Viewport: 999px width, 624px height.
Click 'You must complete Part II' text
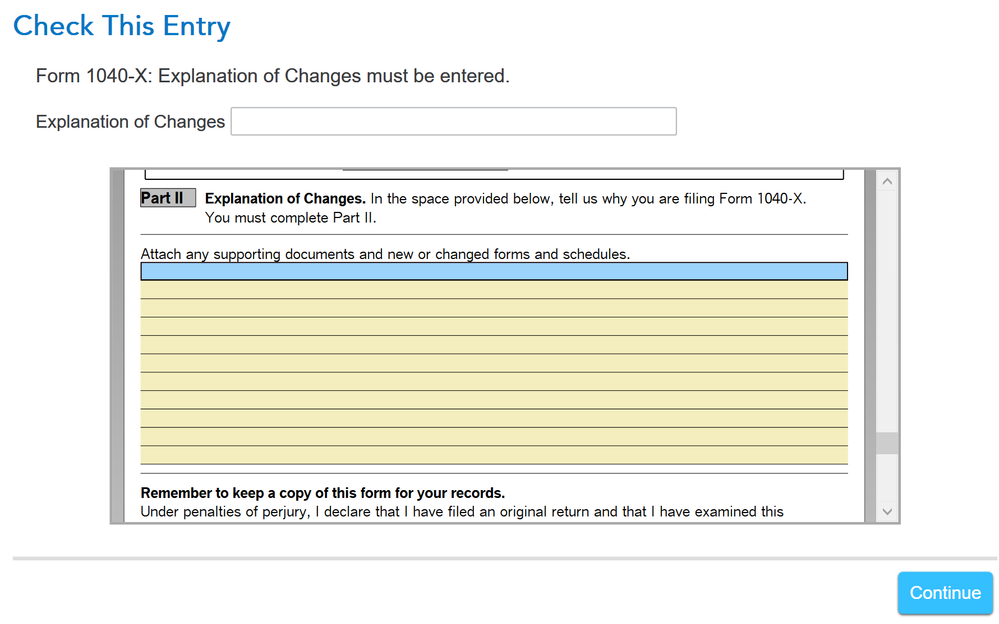pos(290,218)
